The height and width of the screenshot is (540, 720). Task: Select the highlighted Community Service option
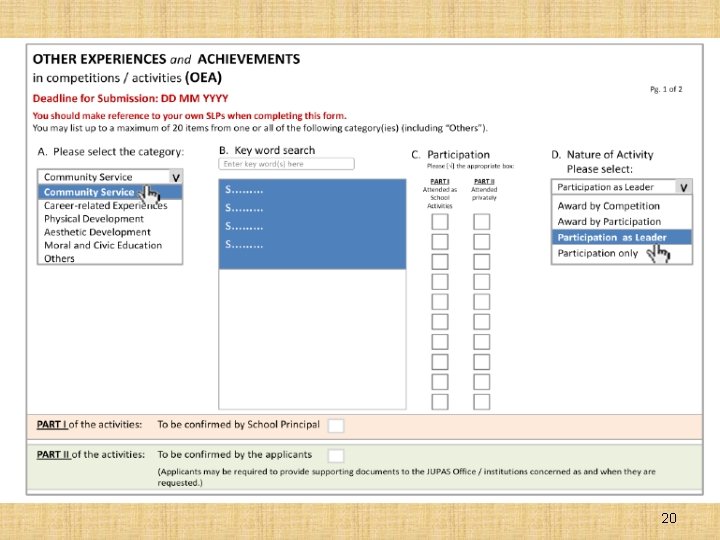(x=110, y=192)
